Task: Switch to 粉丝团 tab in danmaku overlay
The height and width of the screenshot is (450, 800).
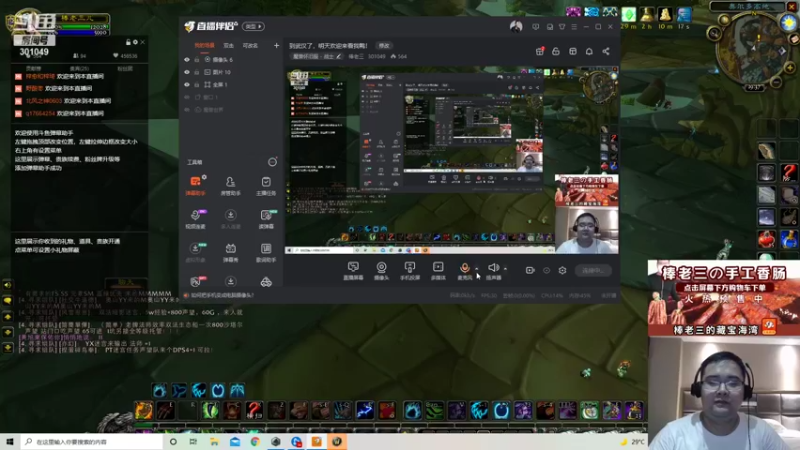Action: [x=124, y=68]
